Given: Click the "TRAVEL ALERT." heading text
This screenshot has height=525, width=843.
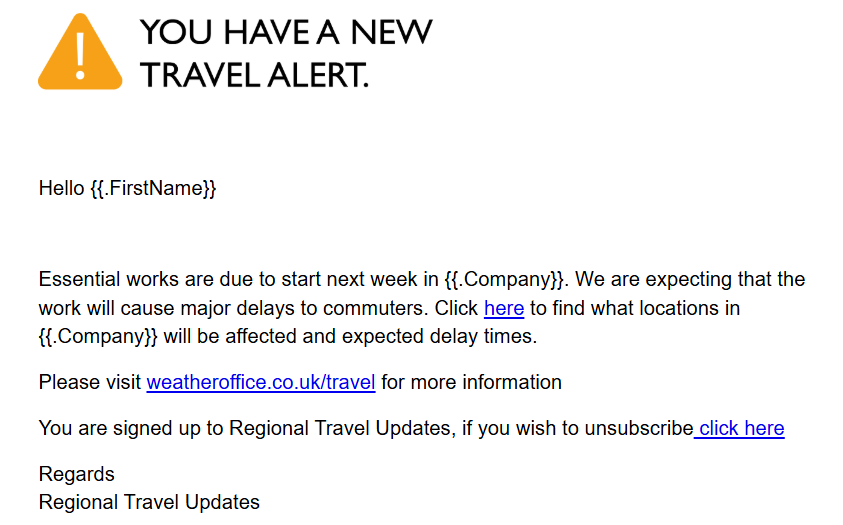Looking at the screenshot, I should click(x=254, y=74).
